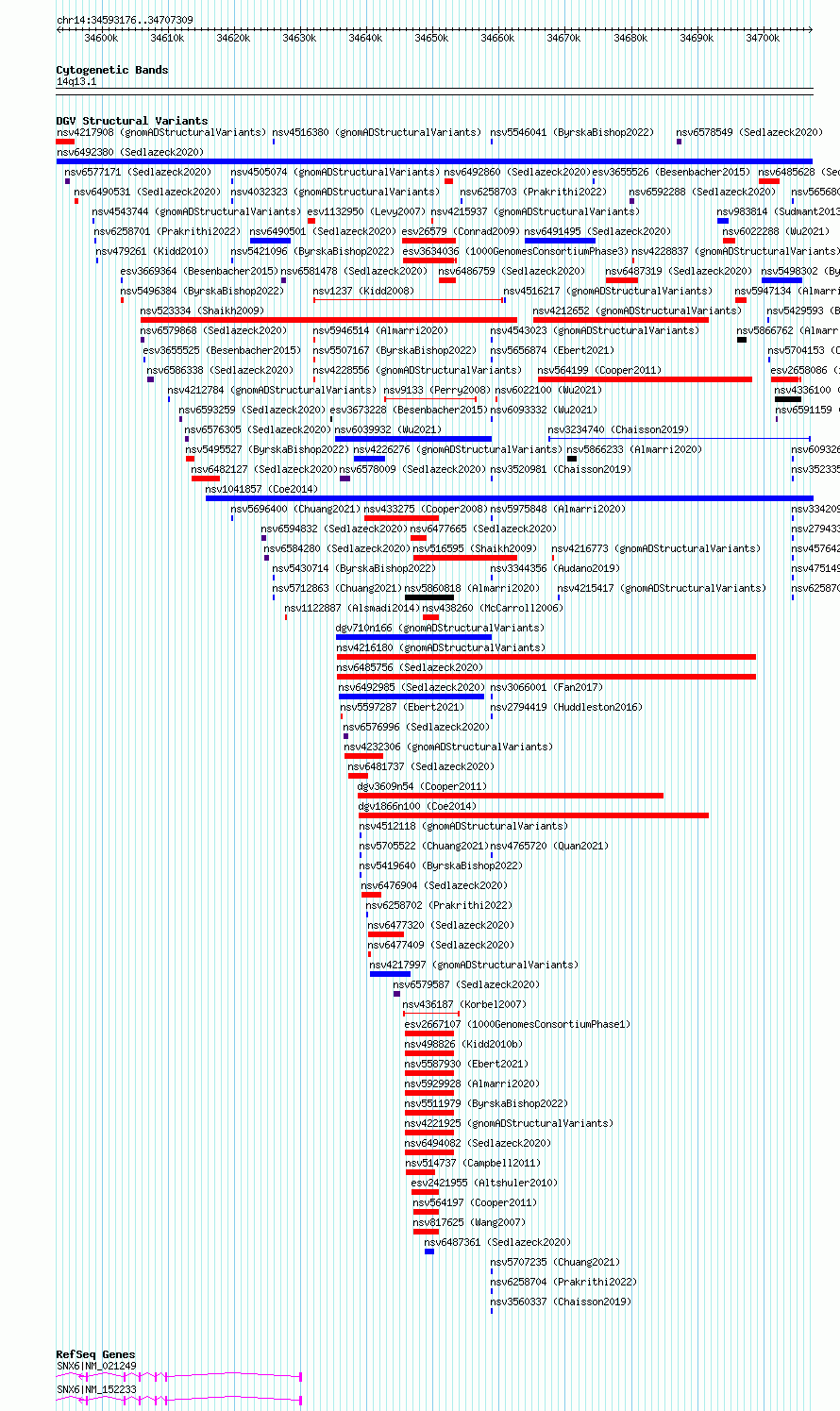Click esv26579 (Conrad2009) label
The width and height of the screenshot is (840, 1411).
pos(460,231)
